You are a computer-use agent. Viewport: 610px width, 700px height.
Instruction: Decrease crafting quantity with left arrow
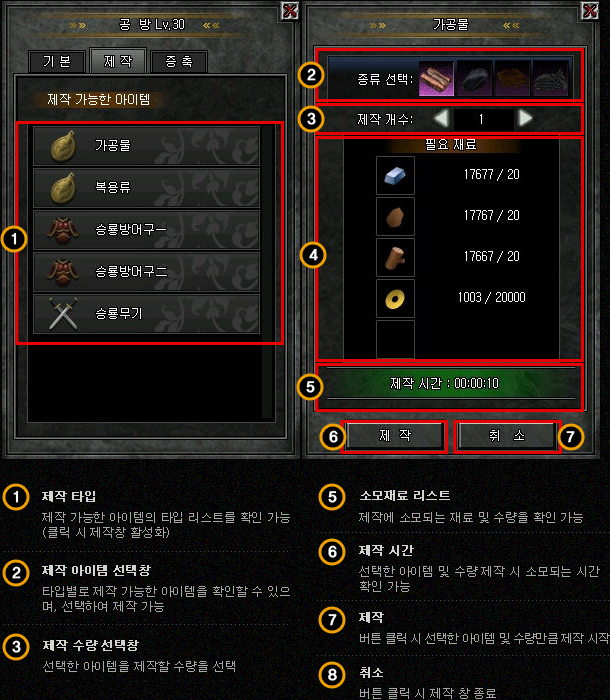[441, 119]
